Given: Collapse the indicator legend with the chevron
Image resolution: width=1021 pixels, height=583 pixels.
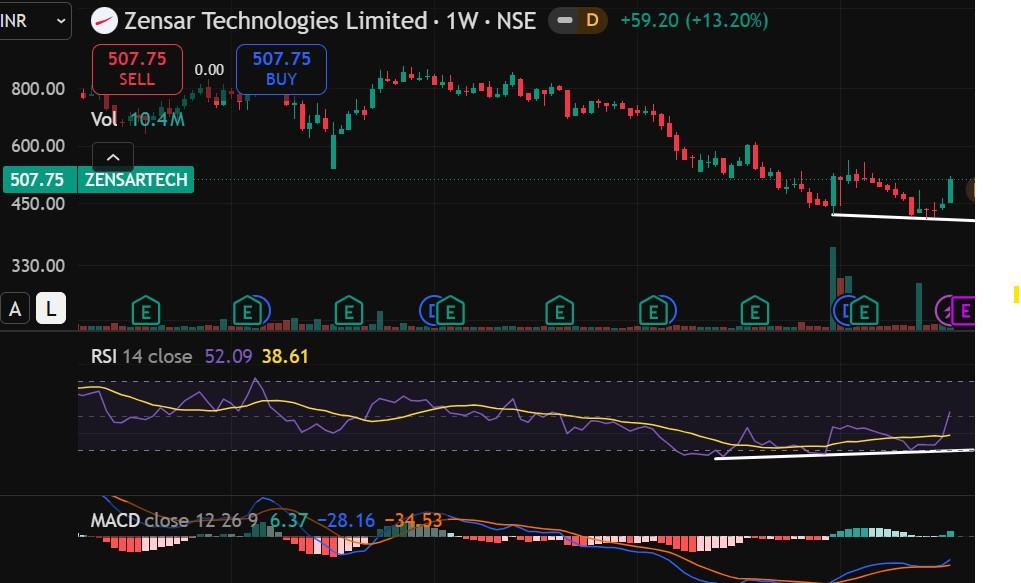Looking at the screenshot, I should [x=113, y=157].
